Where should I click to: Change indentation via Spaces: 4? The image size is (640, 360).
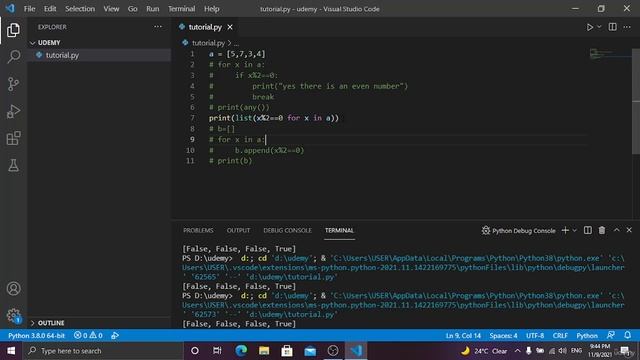tap(503, 336)
